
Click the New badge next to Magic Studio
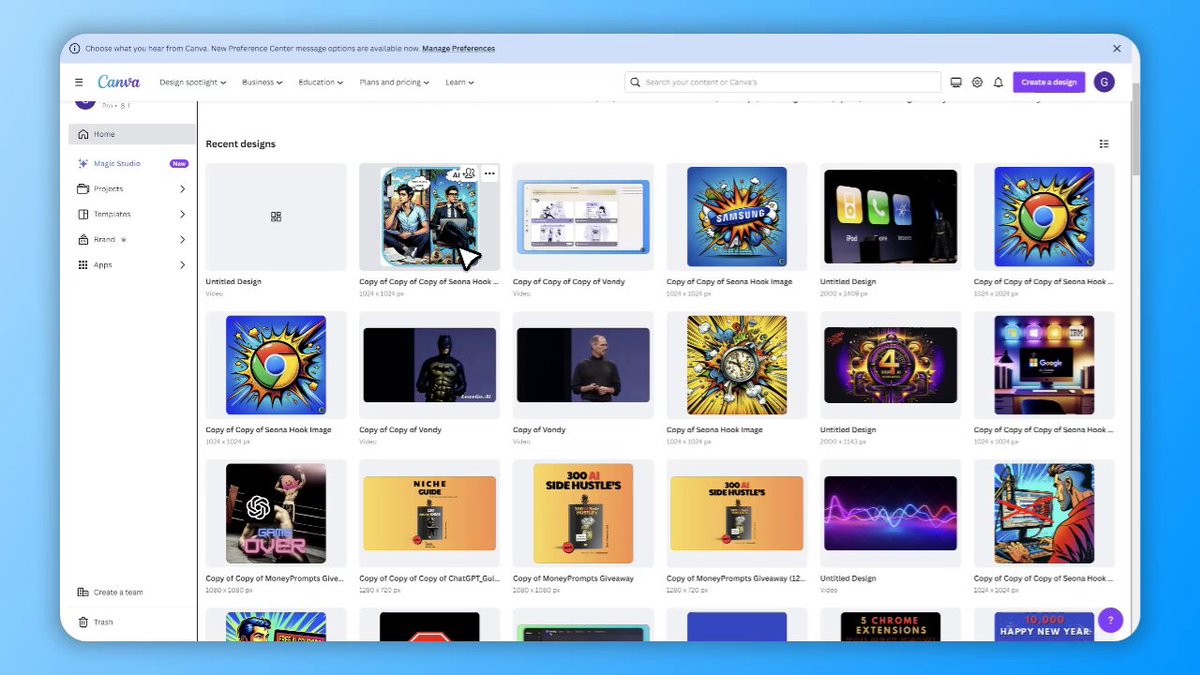click(179, 163)
